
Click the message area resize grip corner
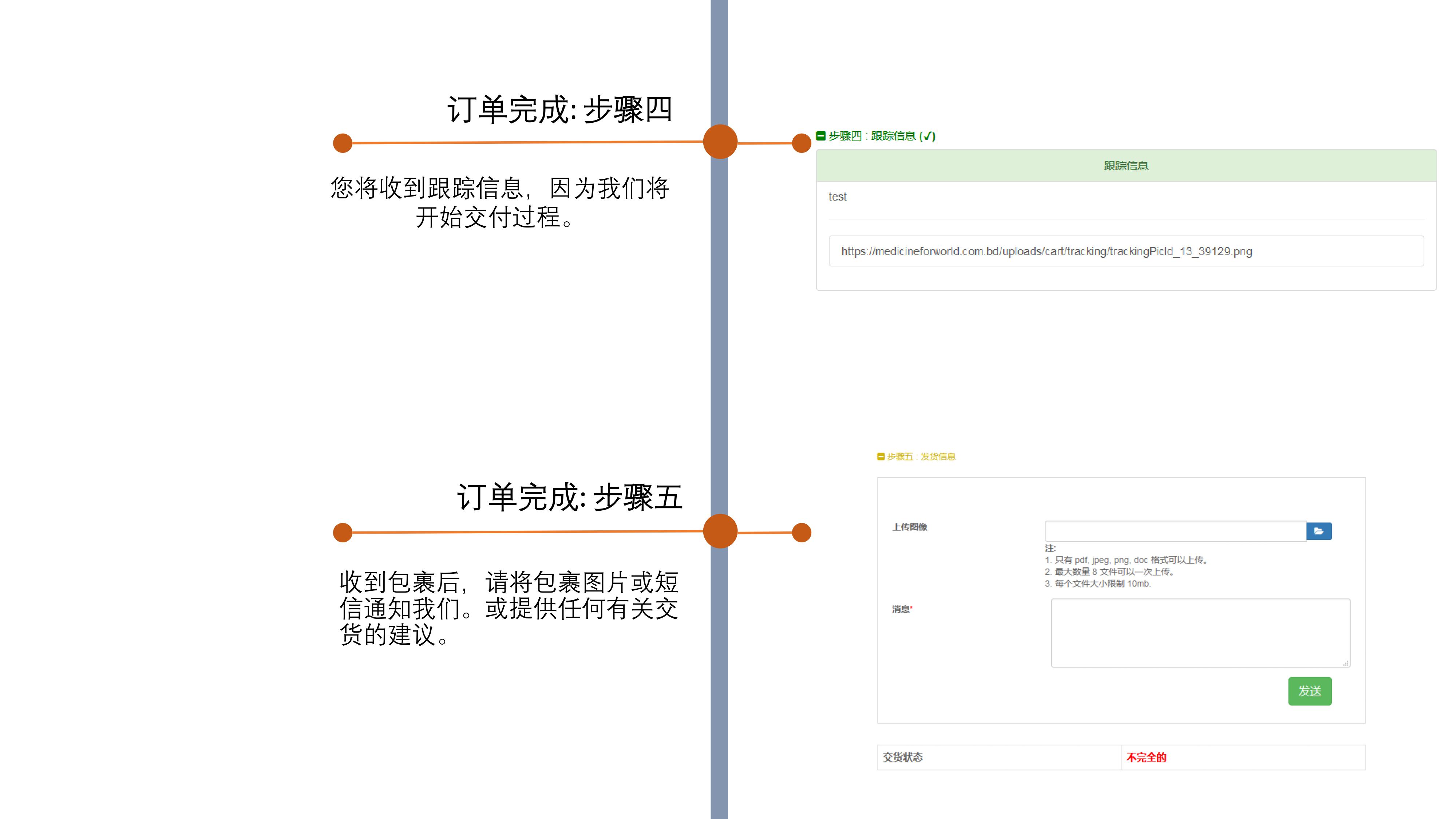[x=1346, y=663]
